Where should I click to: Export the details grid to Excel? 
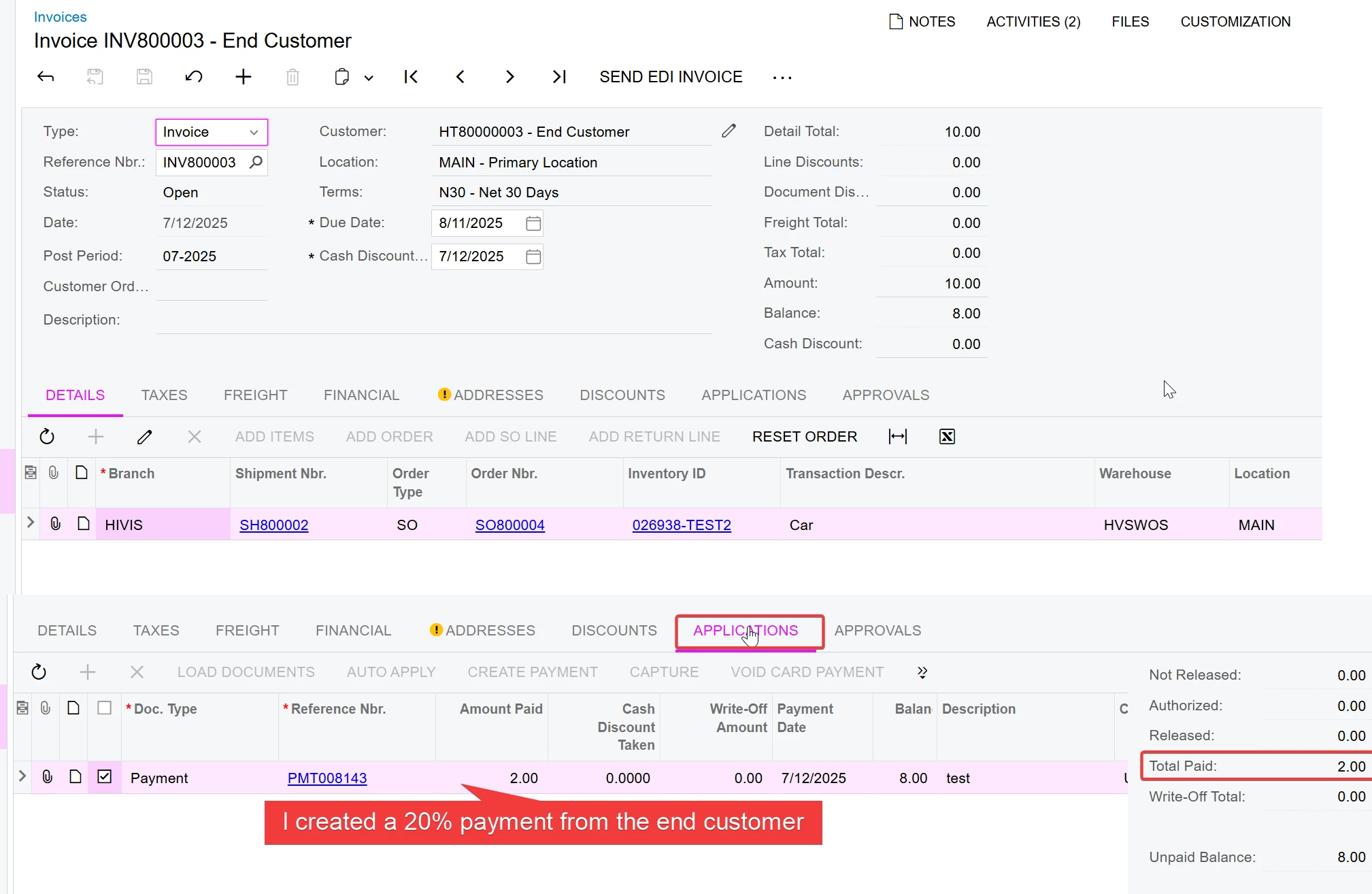pos(947,437)
